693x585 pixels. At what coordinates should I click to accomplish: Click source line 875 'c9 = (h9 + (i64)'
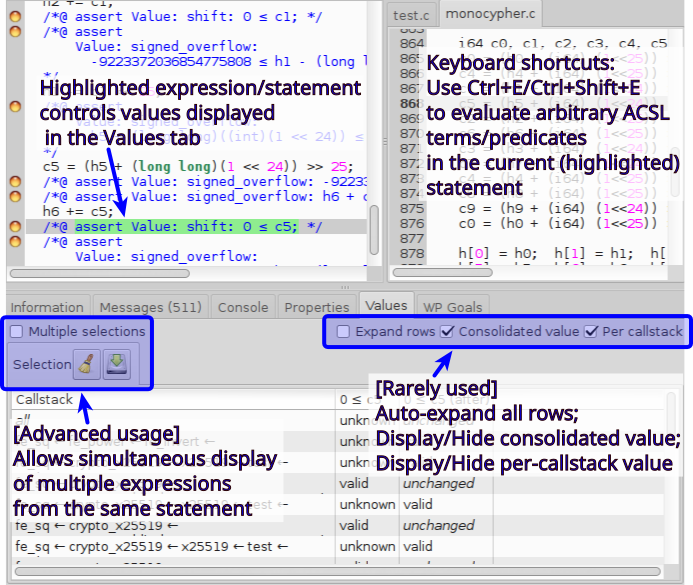(559, 208)
